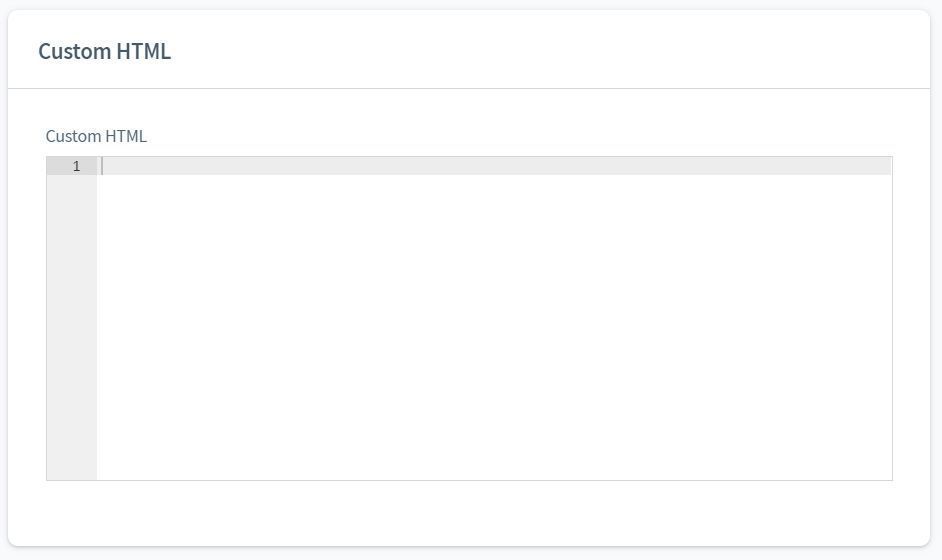Click the white space below the code editor

coord(469,512)
